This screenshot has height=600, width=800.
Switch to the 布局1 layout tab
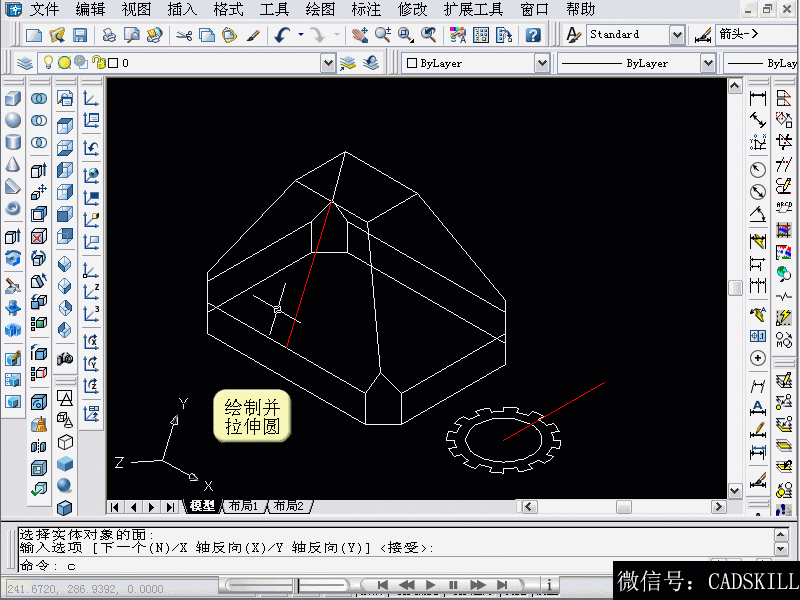tap(243, 506)
